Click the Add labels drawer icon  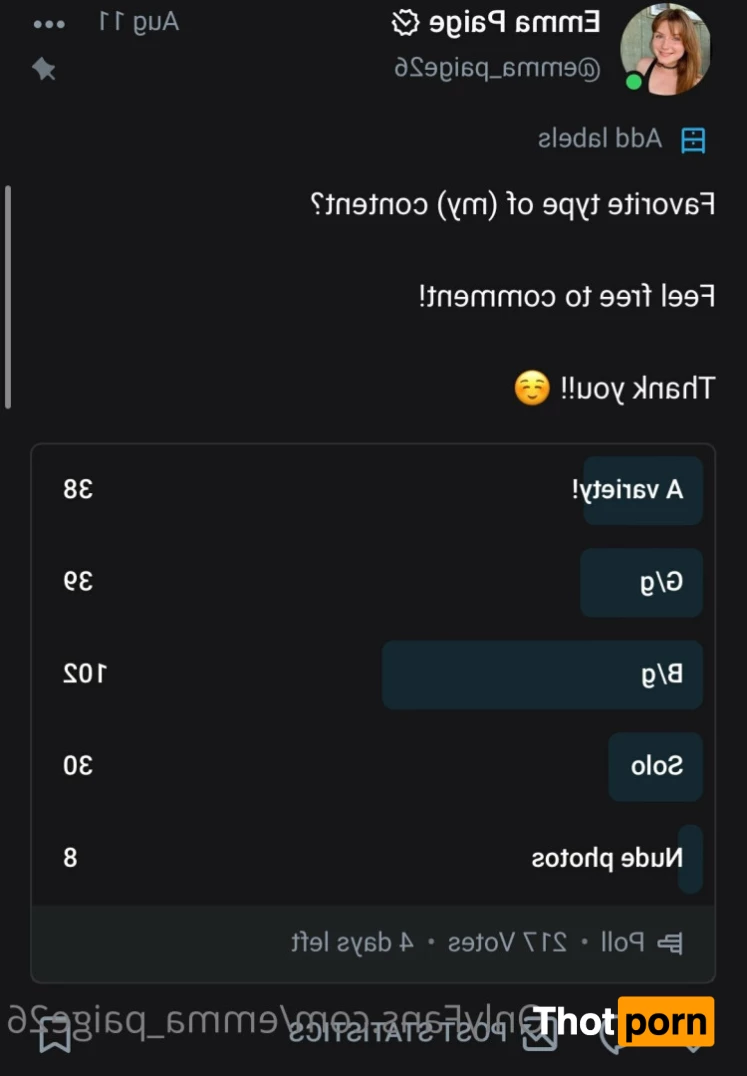[x=692, y=140]
